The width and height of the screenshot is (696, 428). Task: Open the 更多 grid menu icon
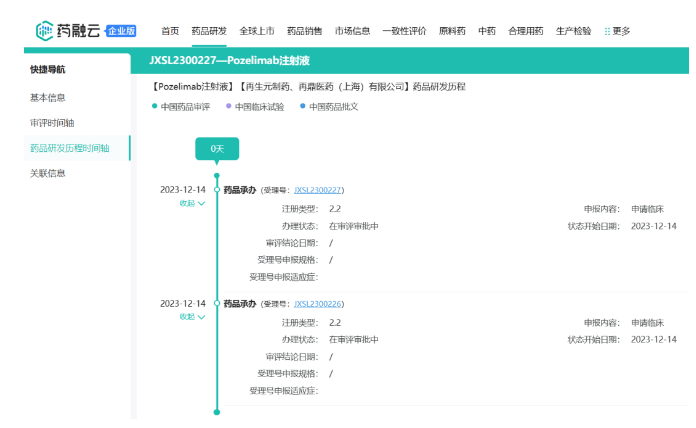click(x=607, y=31)
